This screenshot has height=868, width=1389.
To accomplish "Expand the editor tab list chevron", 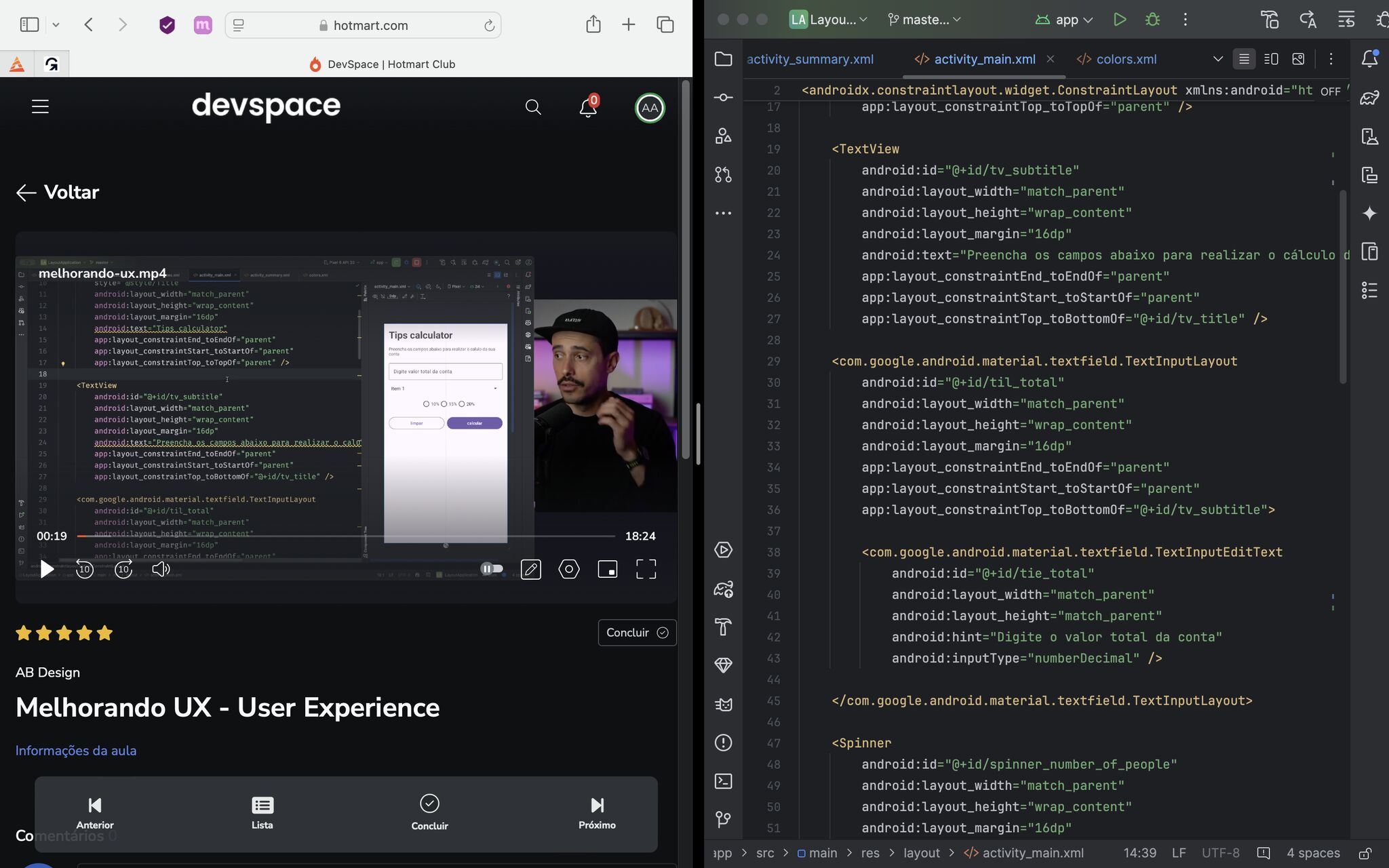I will pyautogui.click(x=1216, y=59).
